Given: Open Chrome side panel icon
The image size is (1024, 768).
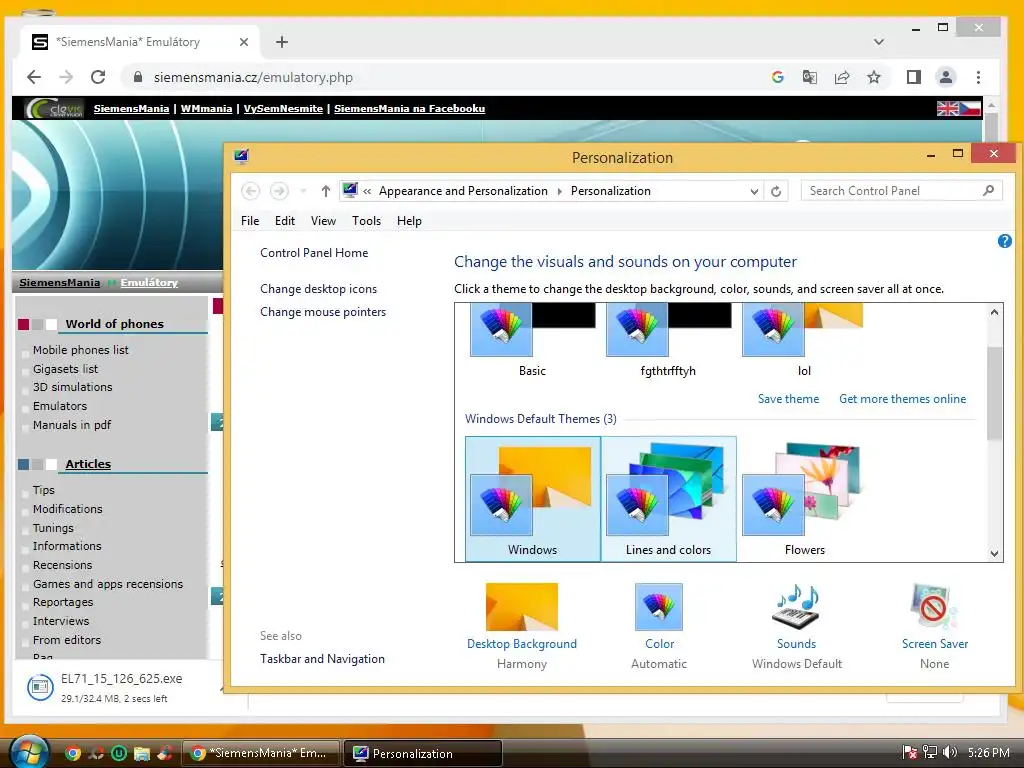Looking at the screenshot, I should click(x=914, y=77).
